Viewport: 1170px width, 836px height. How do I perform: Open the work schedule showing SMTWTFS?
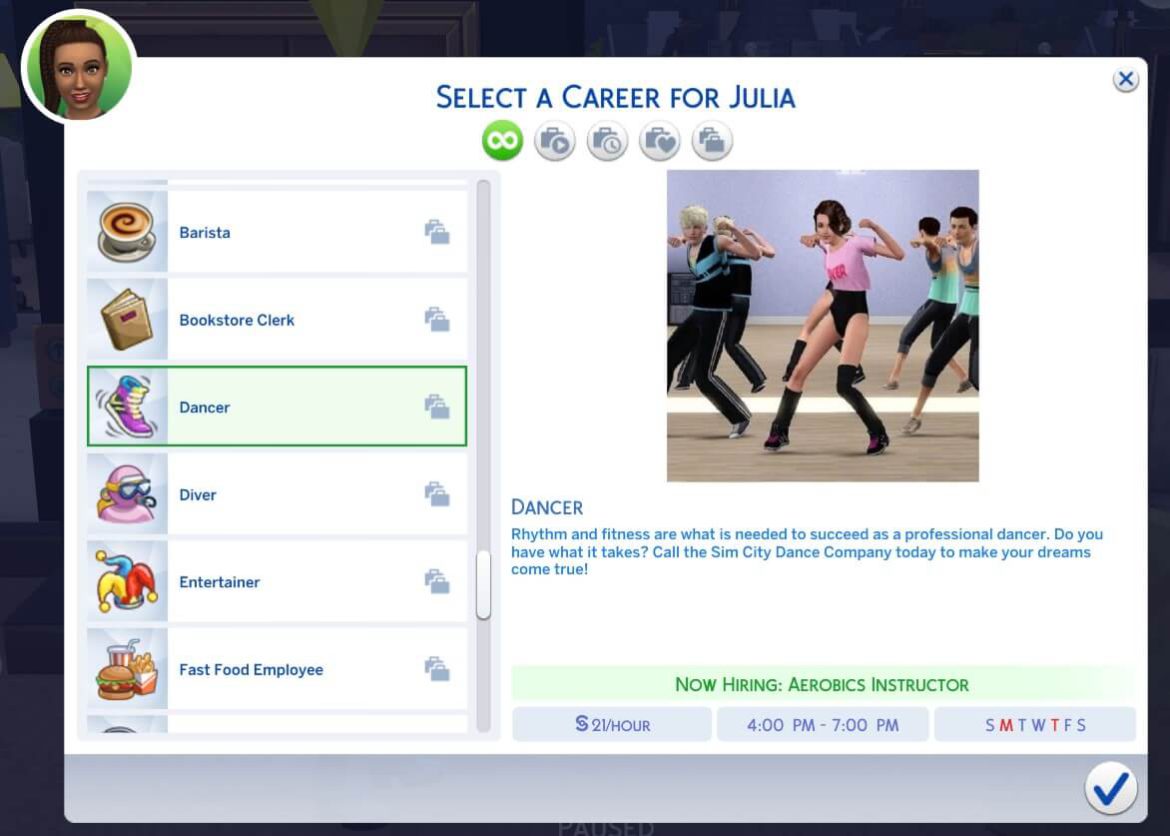1035,724
